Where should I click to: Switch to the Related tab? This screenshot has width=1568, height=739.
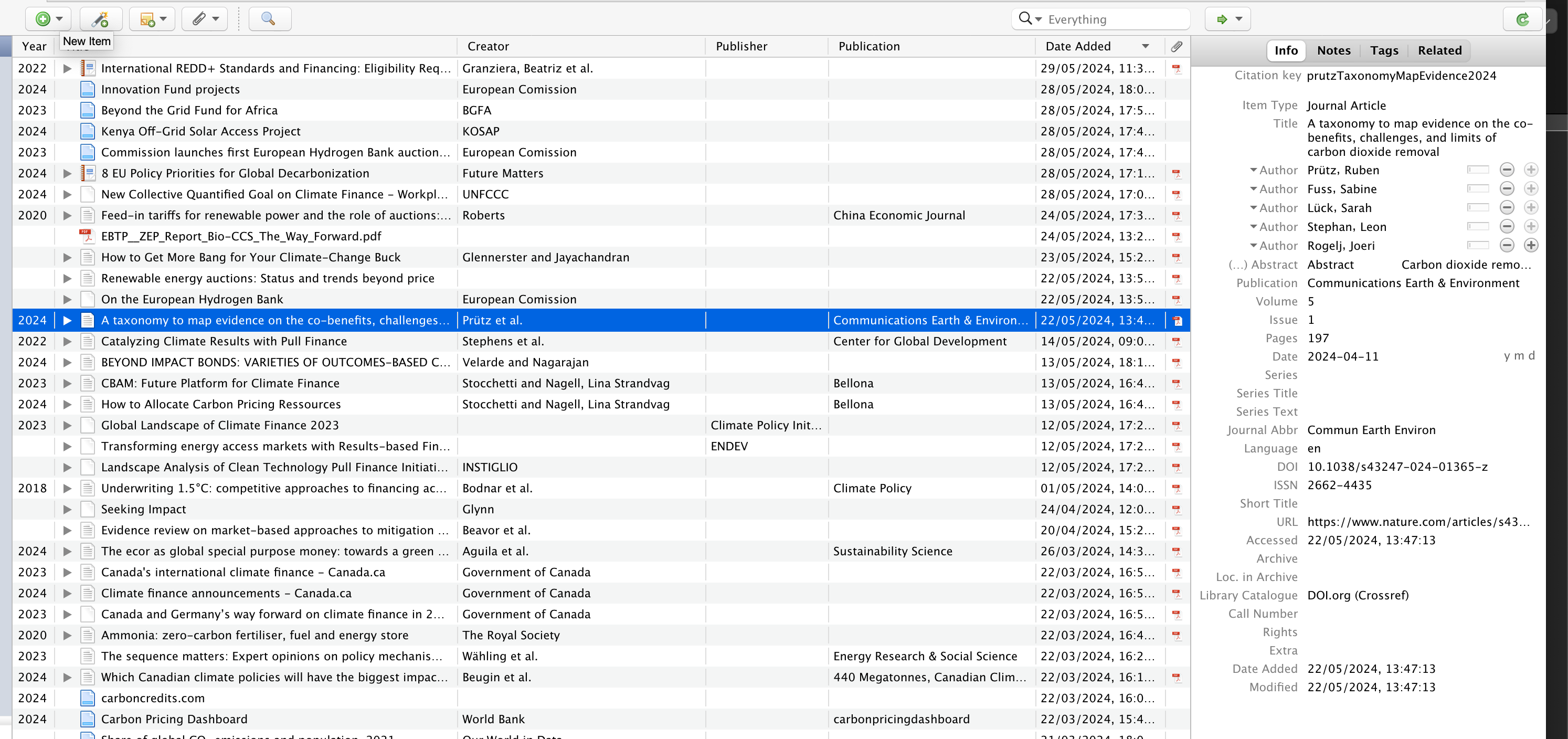(x=1439, y=50)
